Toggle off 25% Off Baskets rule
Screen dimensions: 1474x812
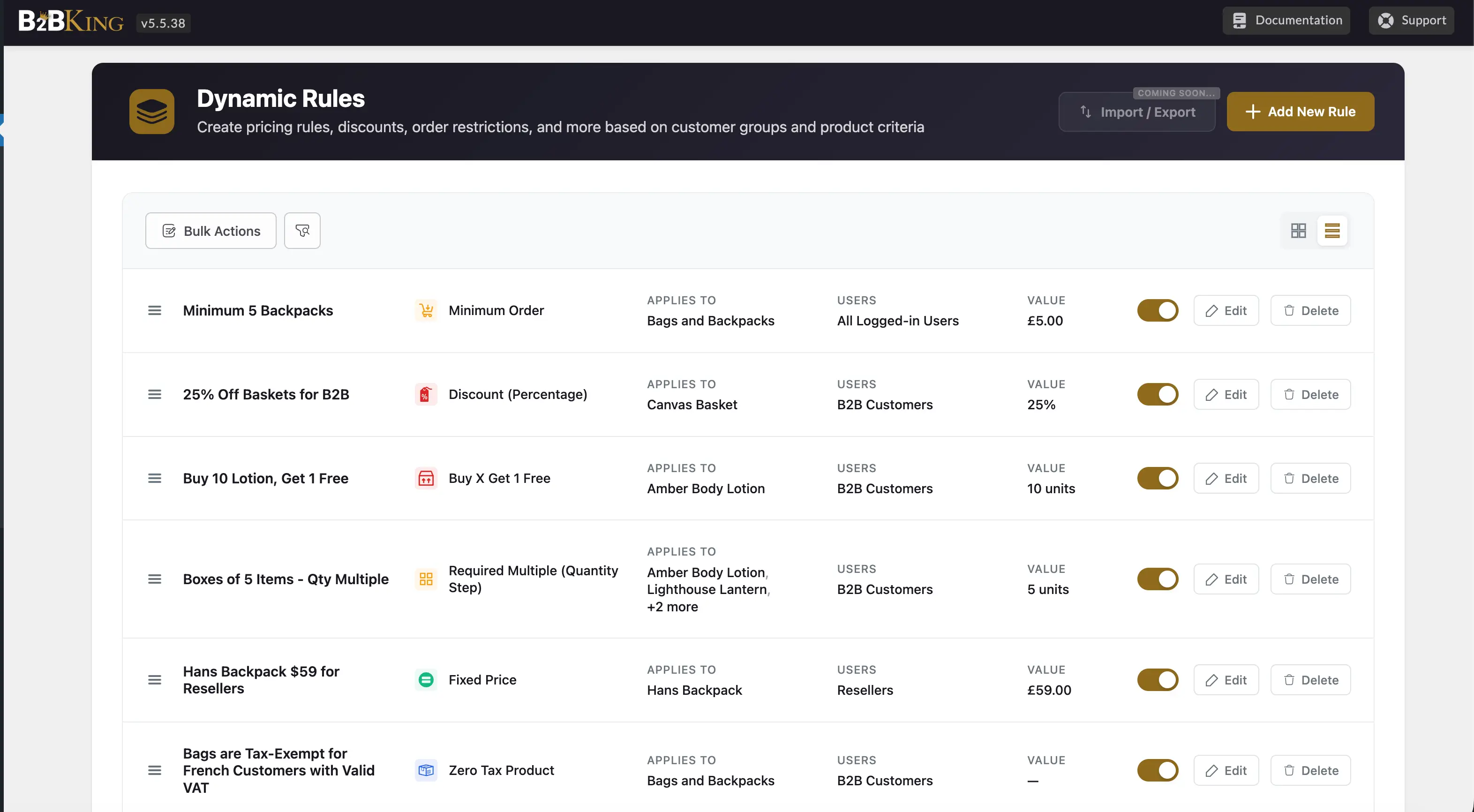[1158, 394]
